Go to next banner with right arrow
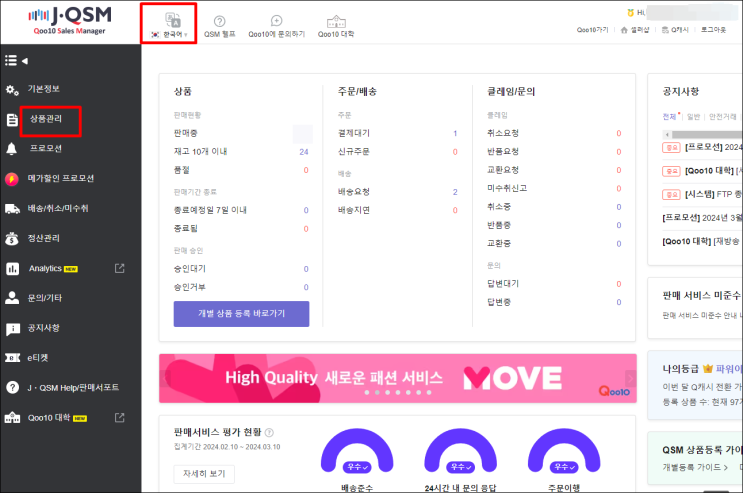The height and width of the screenshot is (493, 743). point(630,378)
